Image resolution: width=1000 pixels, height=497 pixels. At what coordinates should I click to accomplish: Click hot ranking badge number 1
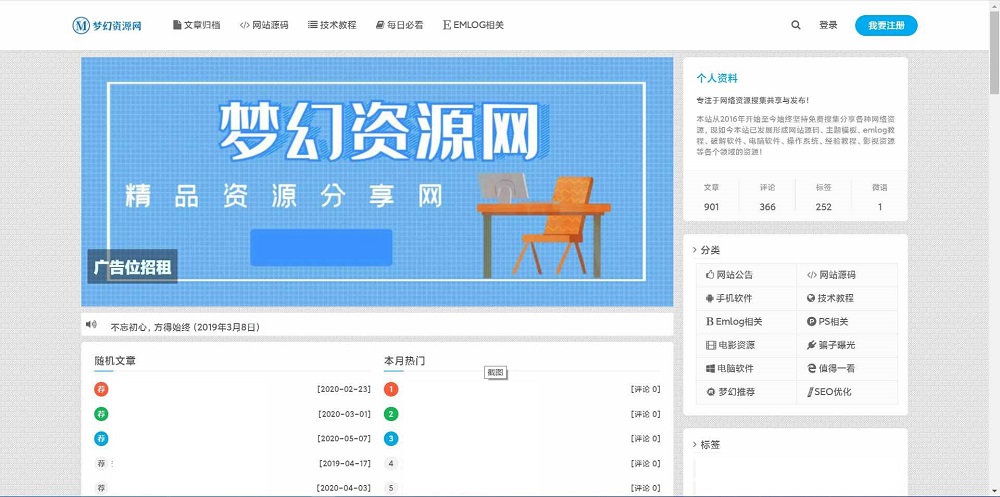(x=391, y=389)
